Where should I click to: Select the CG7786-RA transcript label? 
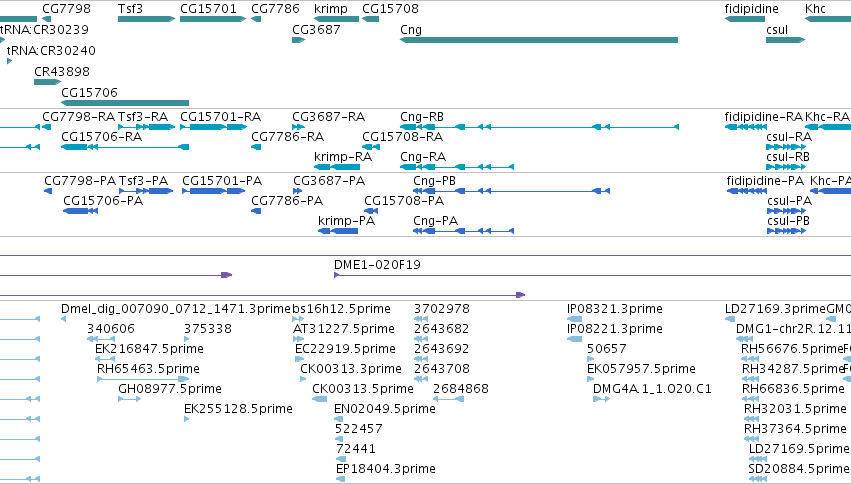288,137
